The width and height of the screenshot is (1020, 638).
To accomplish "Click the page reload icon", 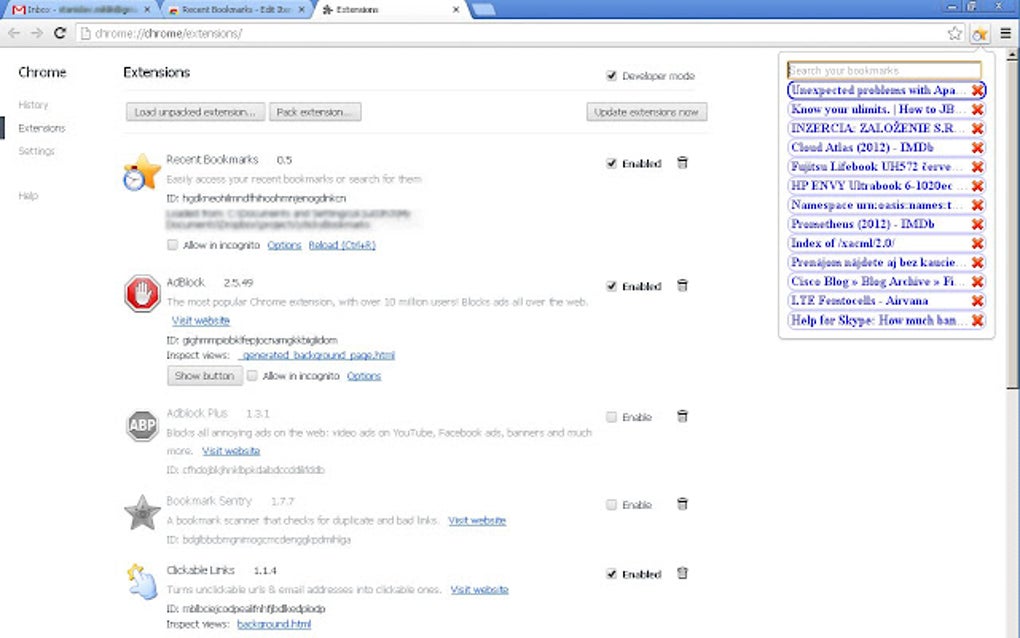I will click(61, 32).
